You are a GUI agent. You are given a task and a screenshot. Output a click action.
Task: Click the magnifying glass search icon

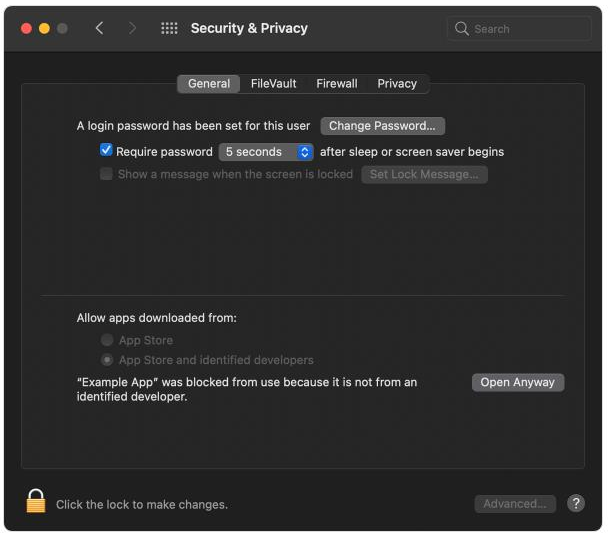(462, 29)
